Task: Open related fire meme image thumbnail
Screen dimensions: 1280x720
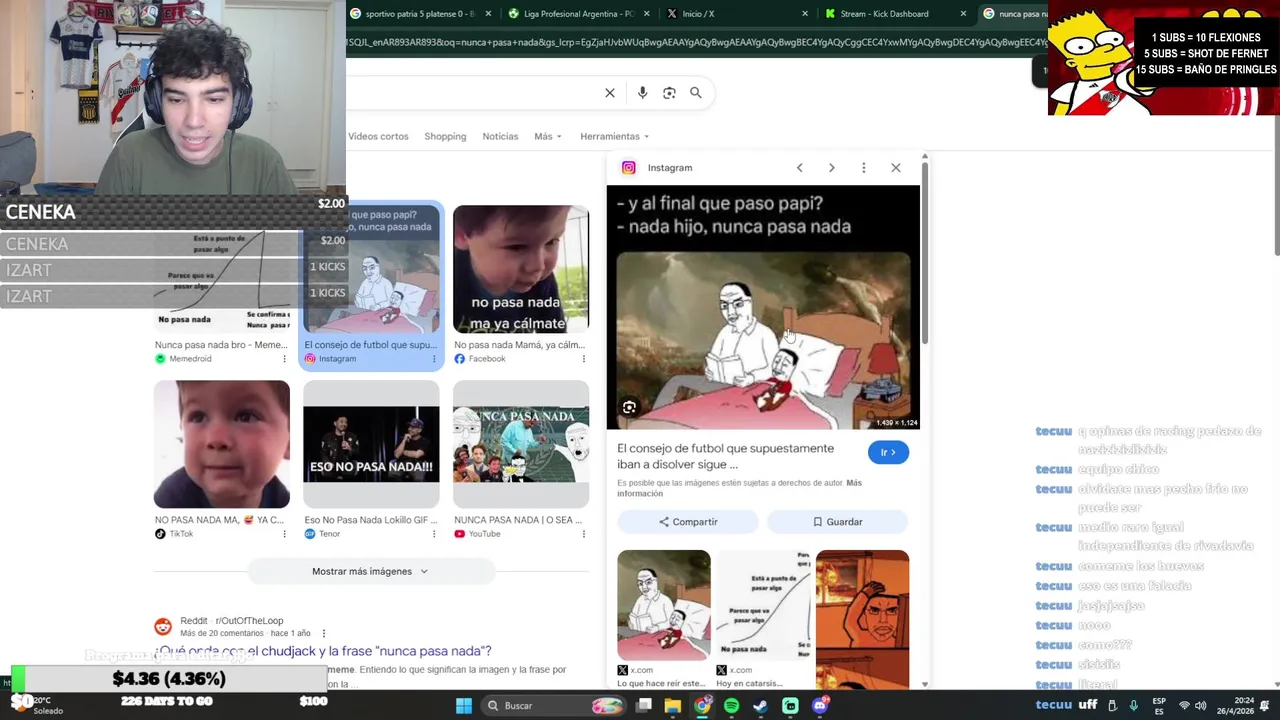Action: point(862,618)
